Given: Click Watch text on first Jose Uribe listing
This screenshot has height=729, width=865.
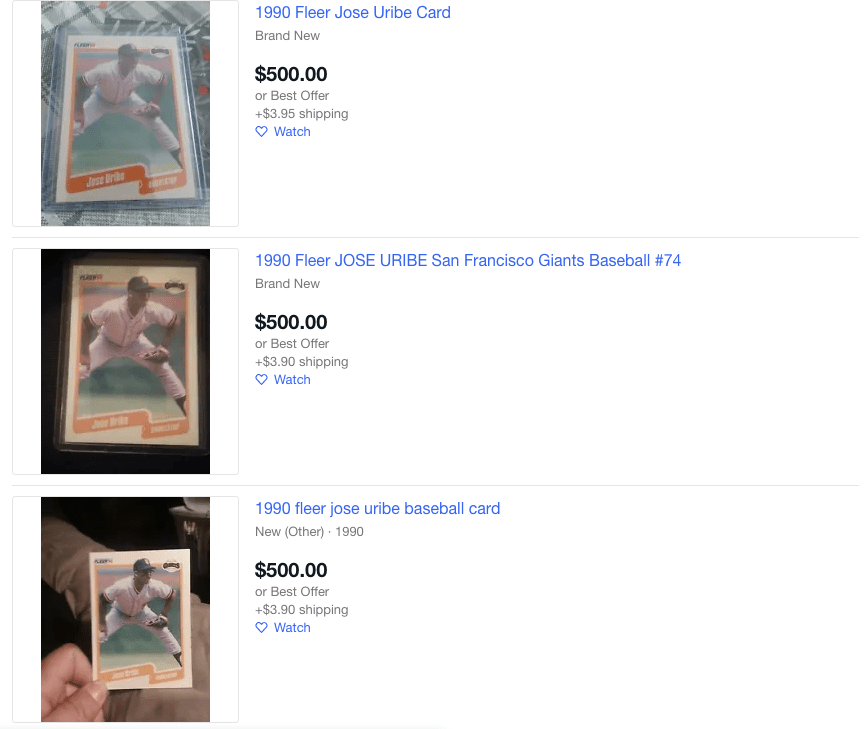Looking at the screenshot, I should (292, 132).
